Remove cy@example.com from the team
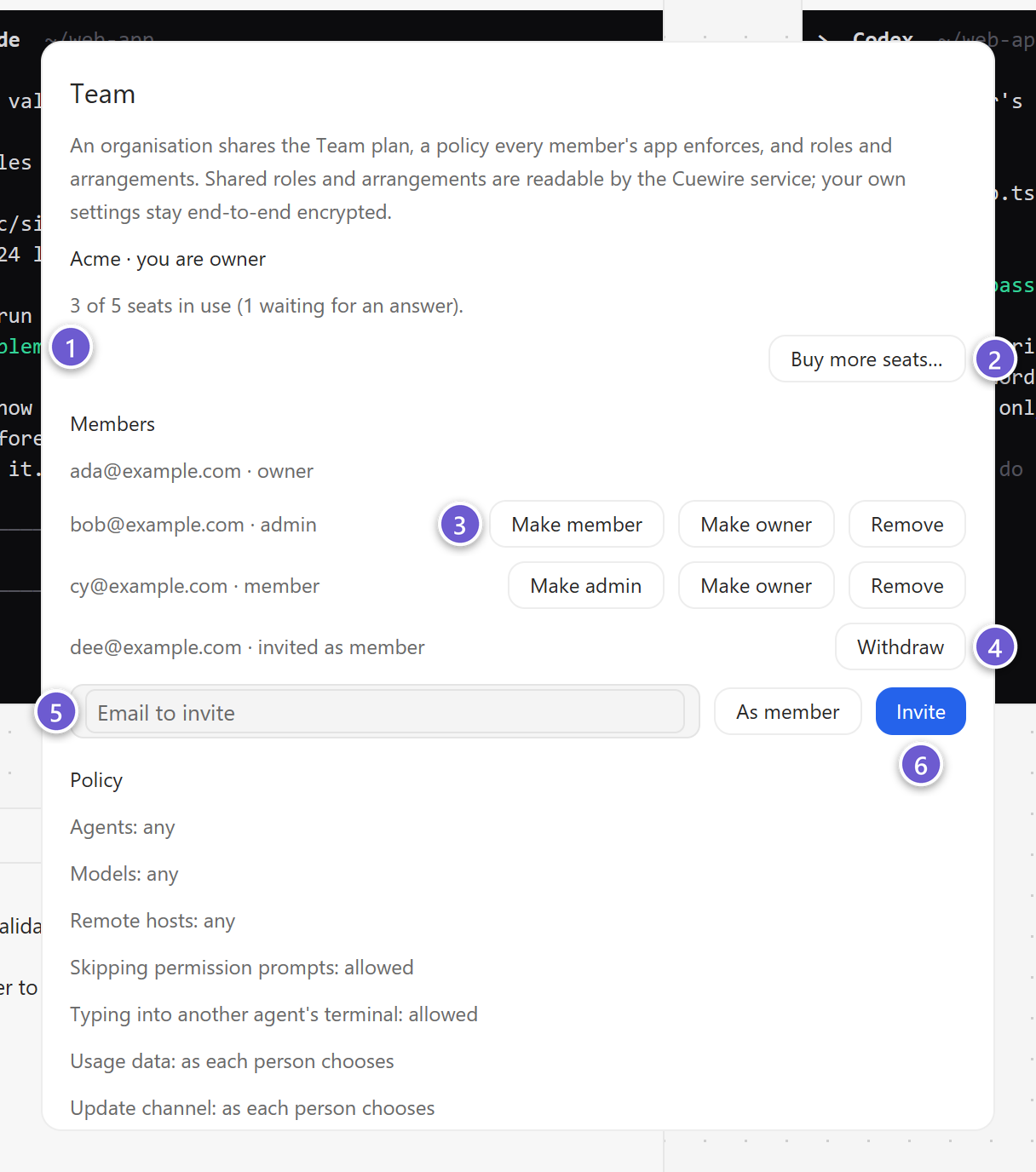Viewport: 1036px width, 1172px height. [x=907, y=586]
